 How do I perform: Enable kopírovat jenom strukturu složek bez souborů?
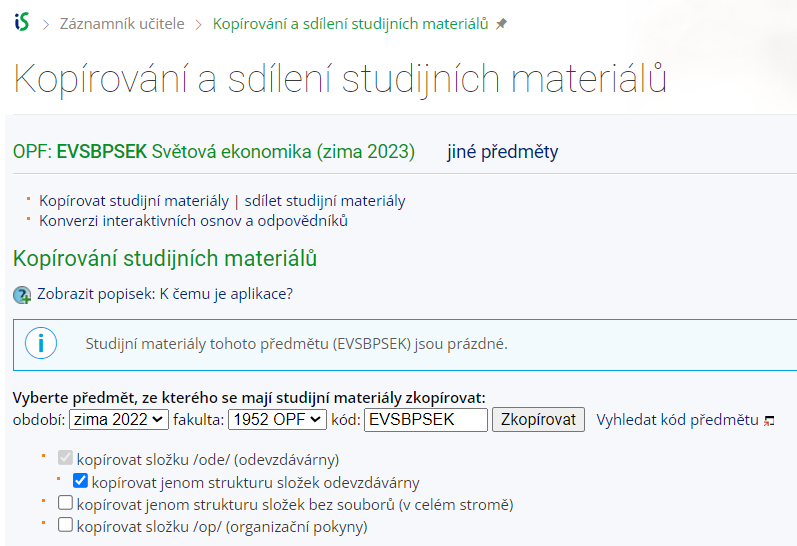tap(65, 503)
